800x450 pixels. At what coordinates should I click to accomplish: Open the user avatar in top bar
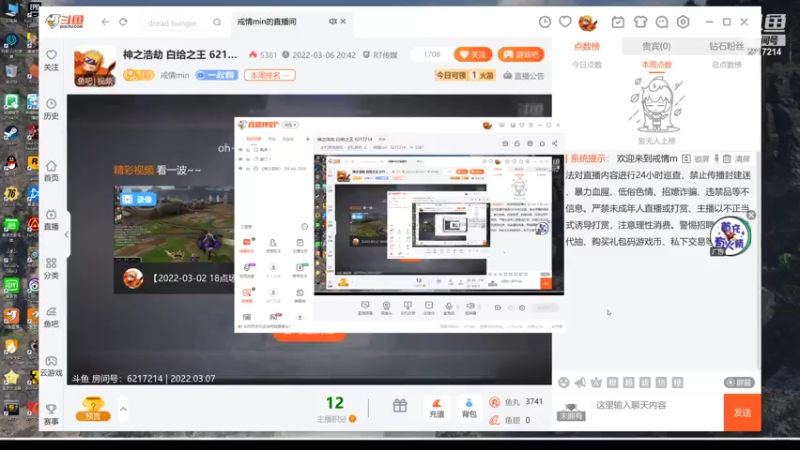tap(587, 22)
